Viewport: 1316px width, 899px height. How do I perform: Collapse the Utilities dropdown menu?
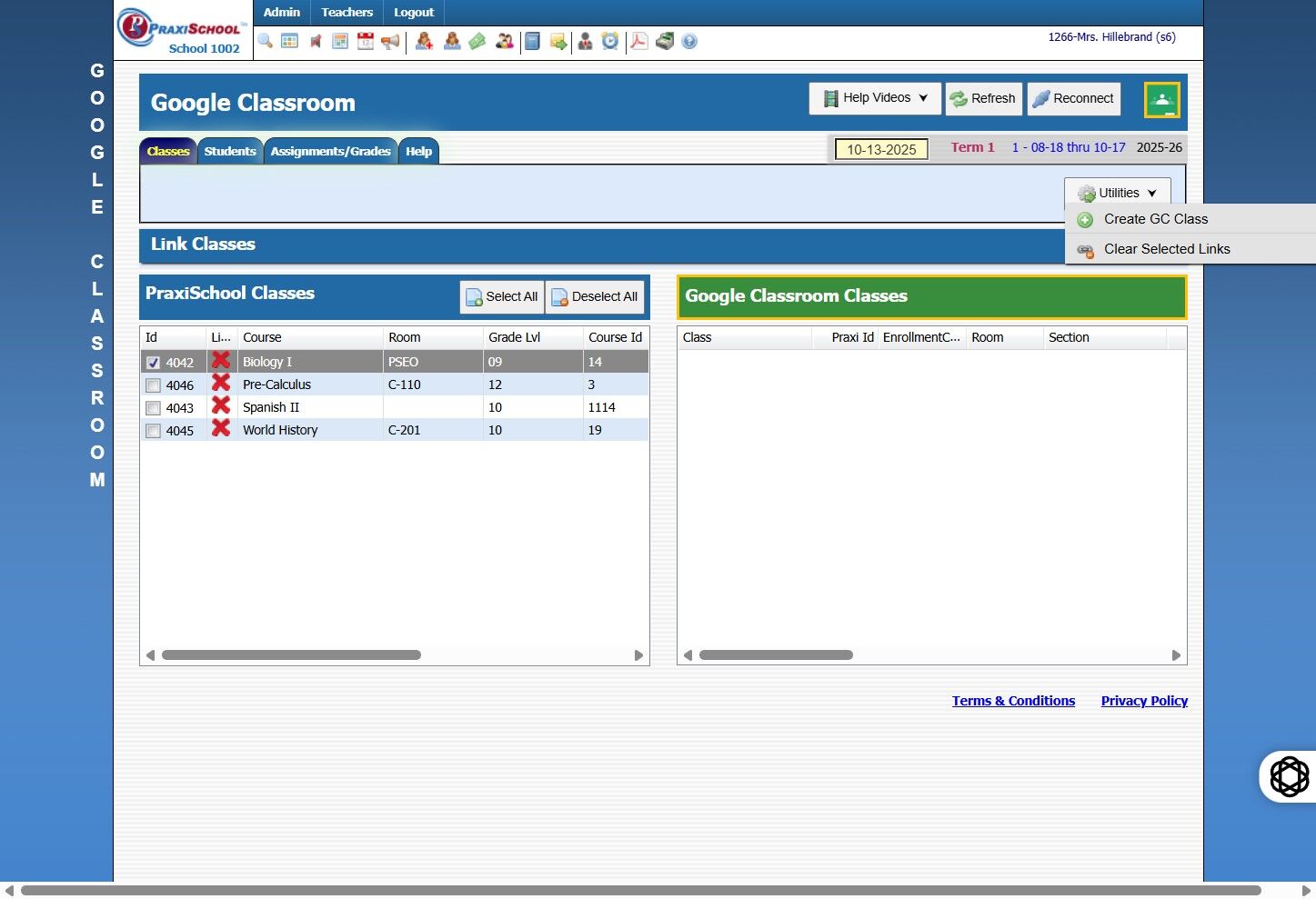(x=1118, y=193)
